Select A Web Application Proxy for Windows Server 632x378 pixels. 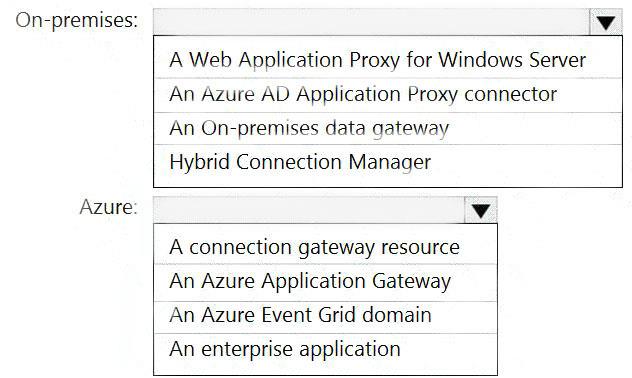[x=388, y=60]
